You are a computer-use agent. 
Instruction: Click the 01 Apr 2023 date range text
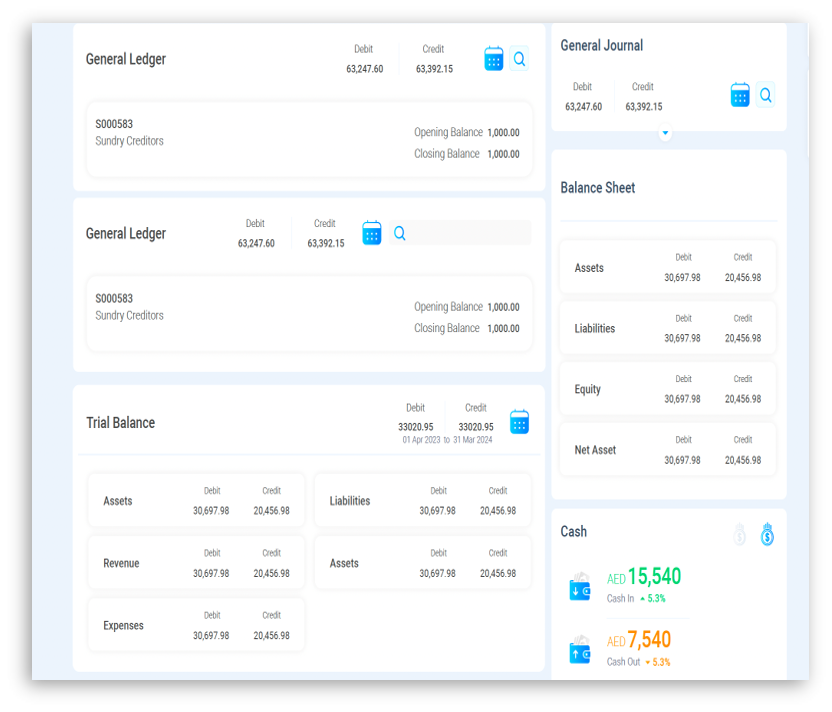[418, 439]
